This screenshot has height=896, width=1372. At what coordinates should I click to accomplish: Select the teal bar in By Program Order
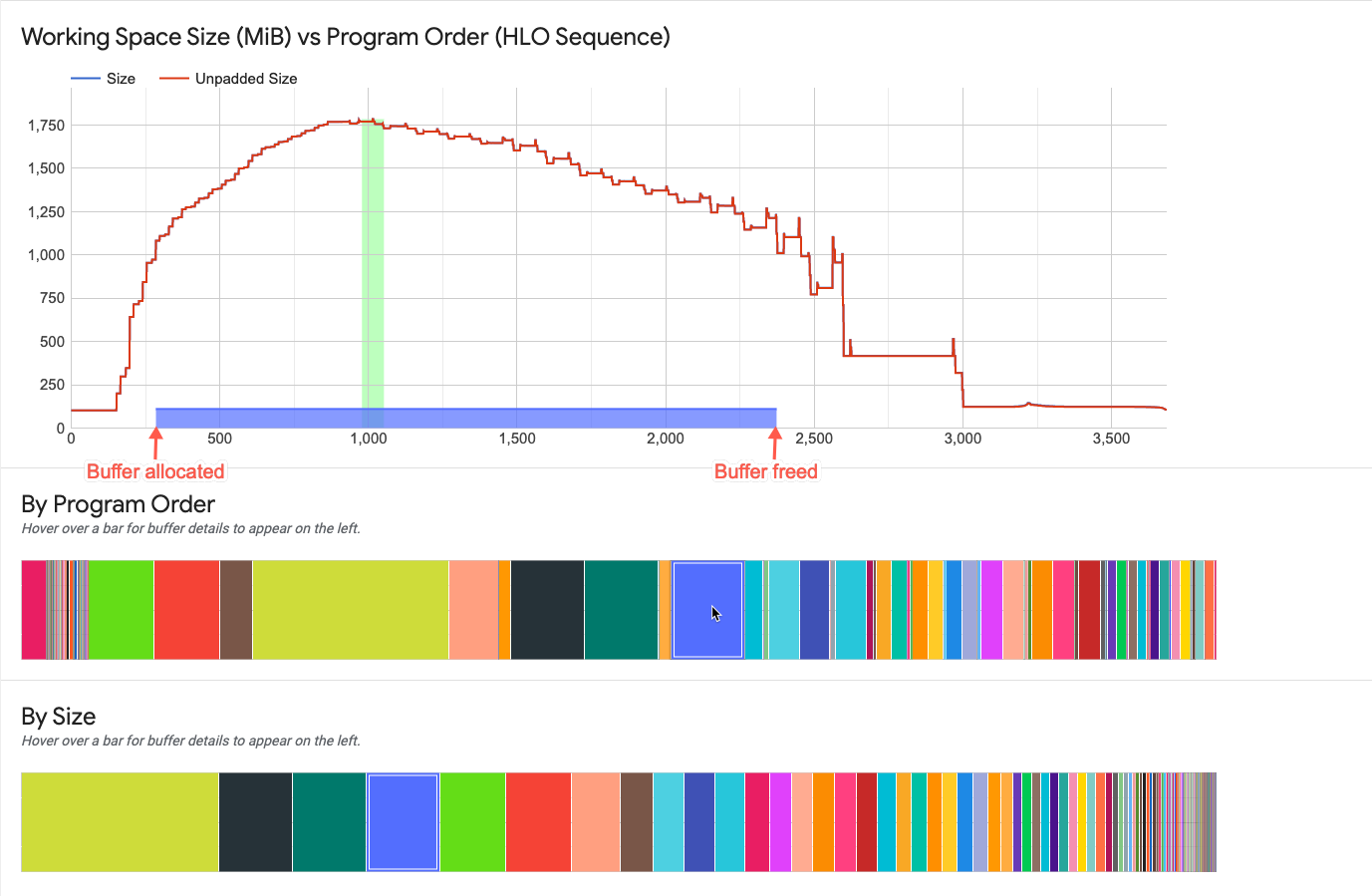pos(621,610)
